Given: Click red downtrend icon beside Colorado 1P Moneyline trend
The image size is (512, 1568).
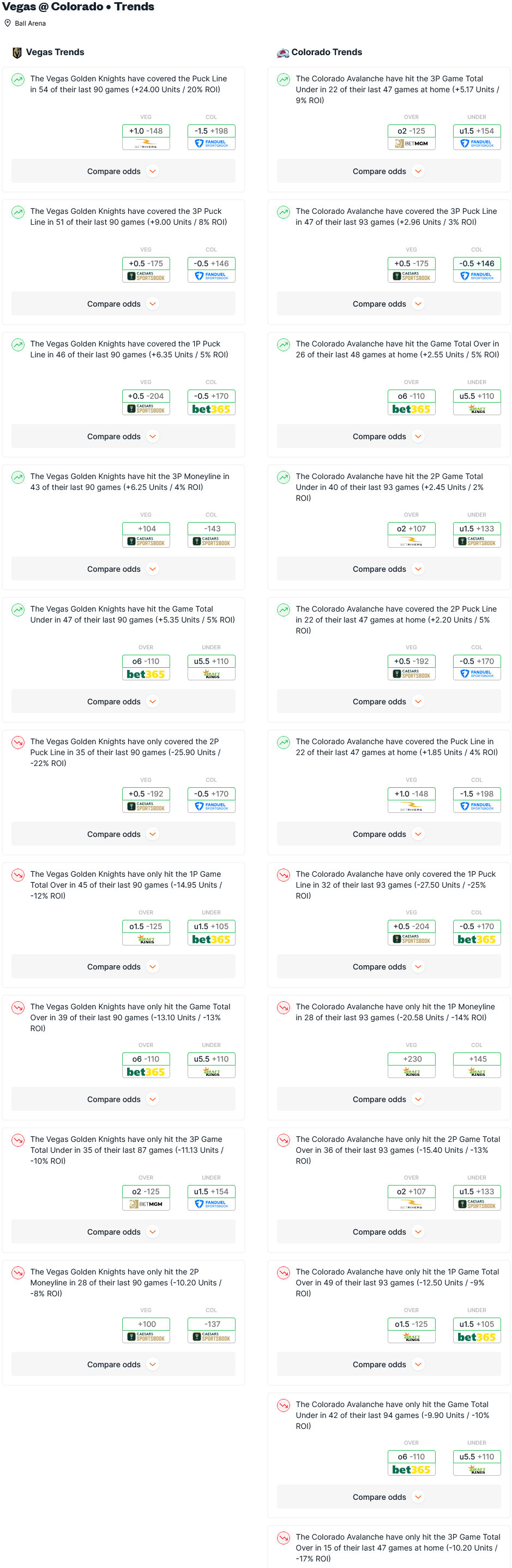Looking at the screenshot, I should click(284, 1007).
